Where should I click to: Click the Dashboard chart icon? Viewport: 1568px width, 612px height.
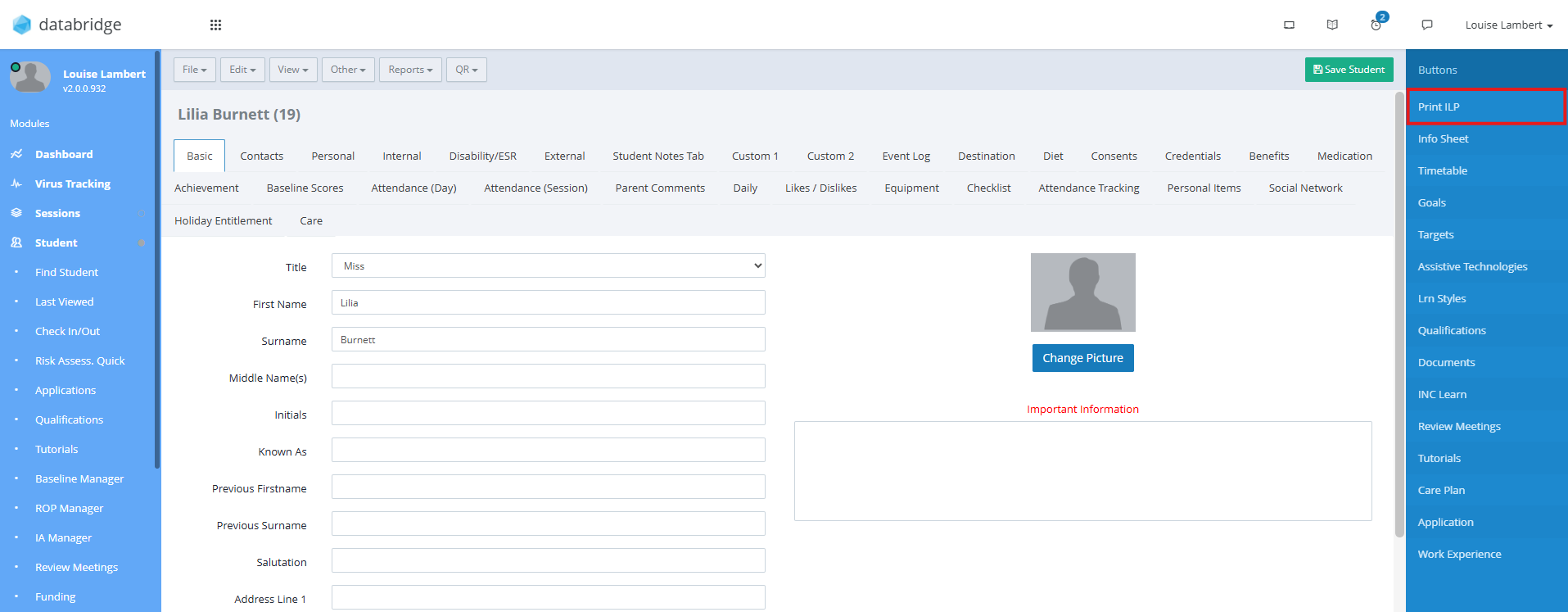(x=16, y=154)
